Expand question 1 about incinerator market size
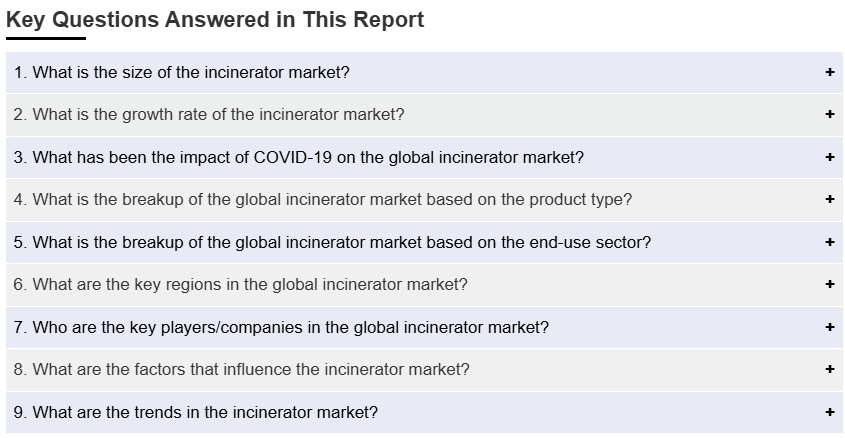The width and height of the screenshot is (845, 438). pos(424,72)
